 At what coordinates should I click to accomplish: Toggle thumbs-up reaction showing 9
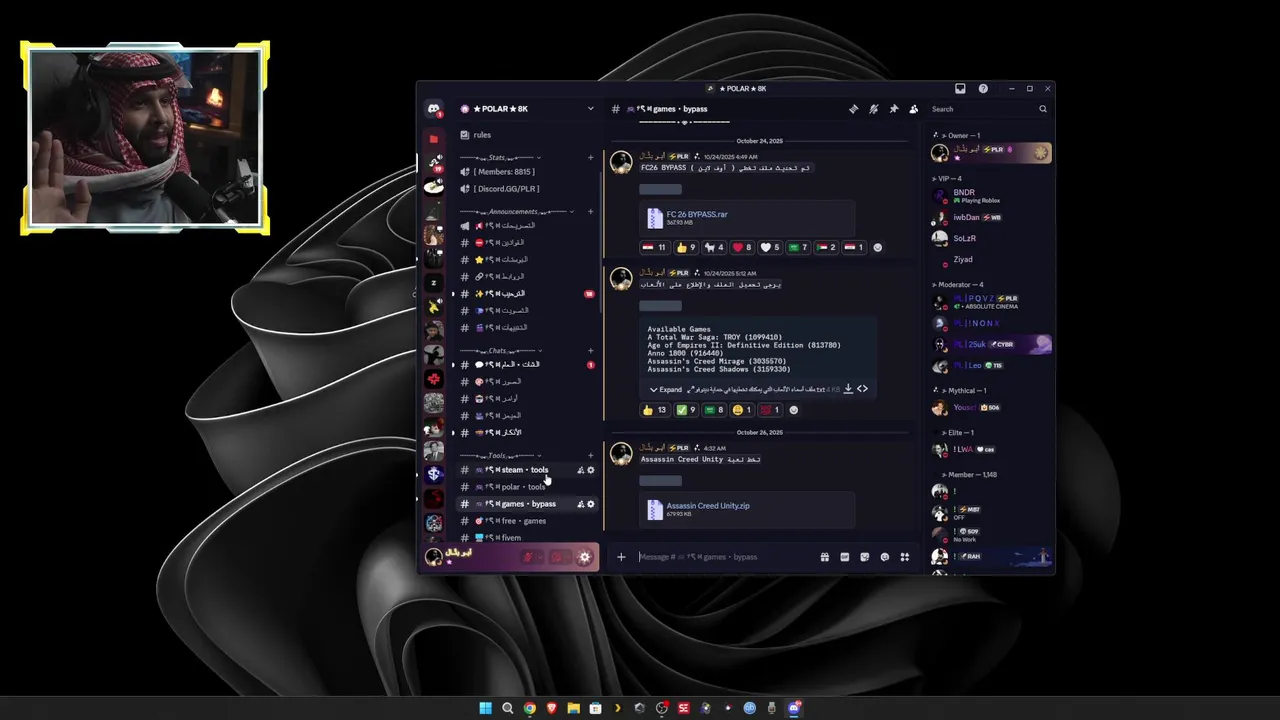pyautogui.click(x=686, y=247)
